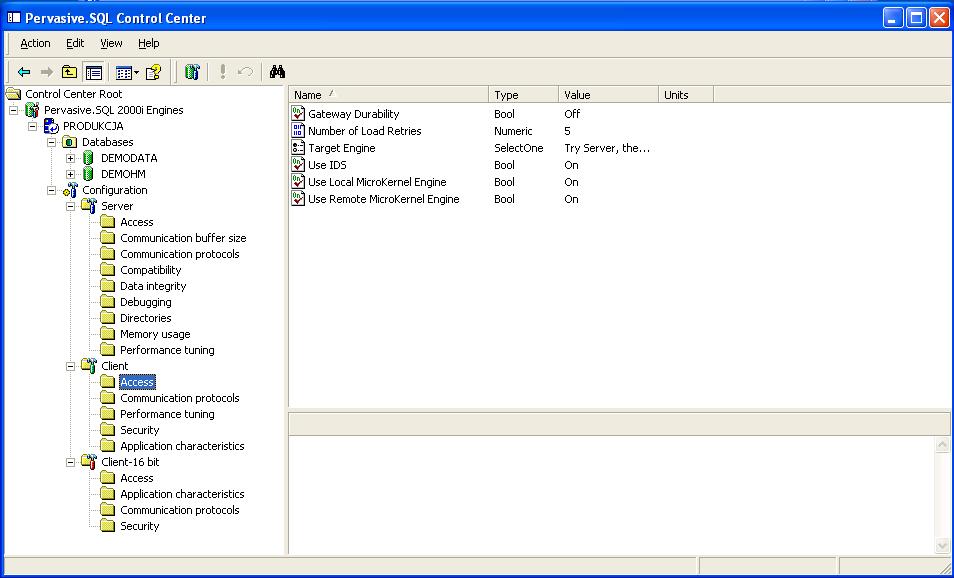Open the View menu

pos(111,43)
